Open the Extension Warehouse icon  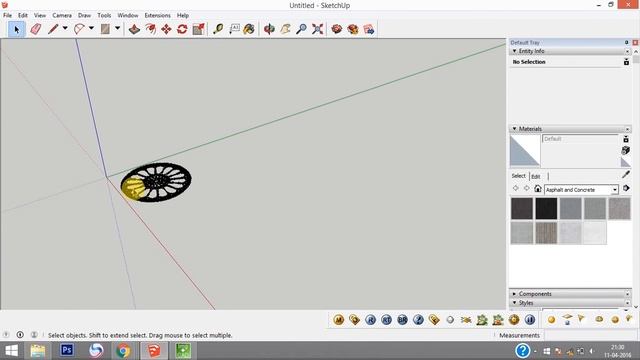(x=353, y=29)
